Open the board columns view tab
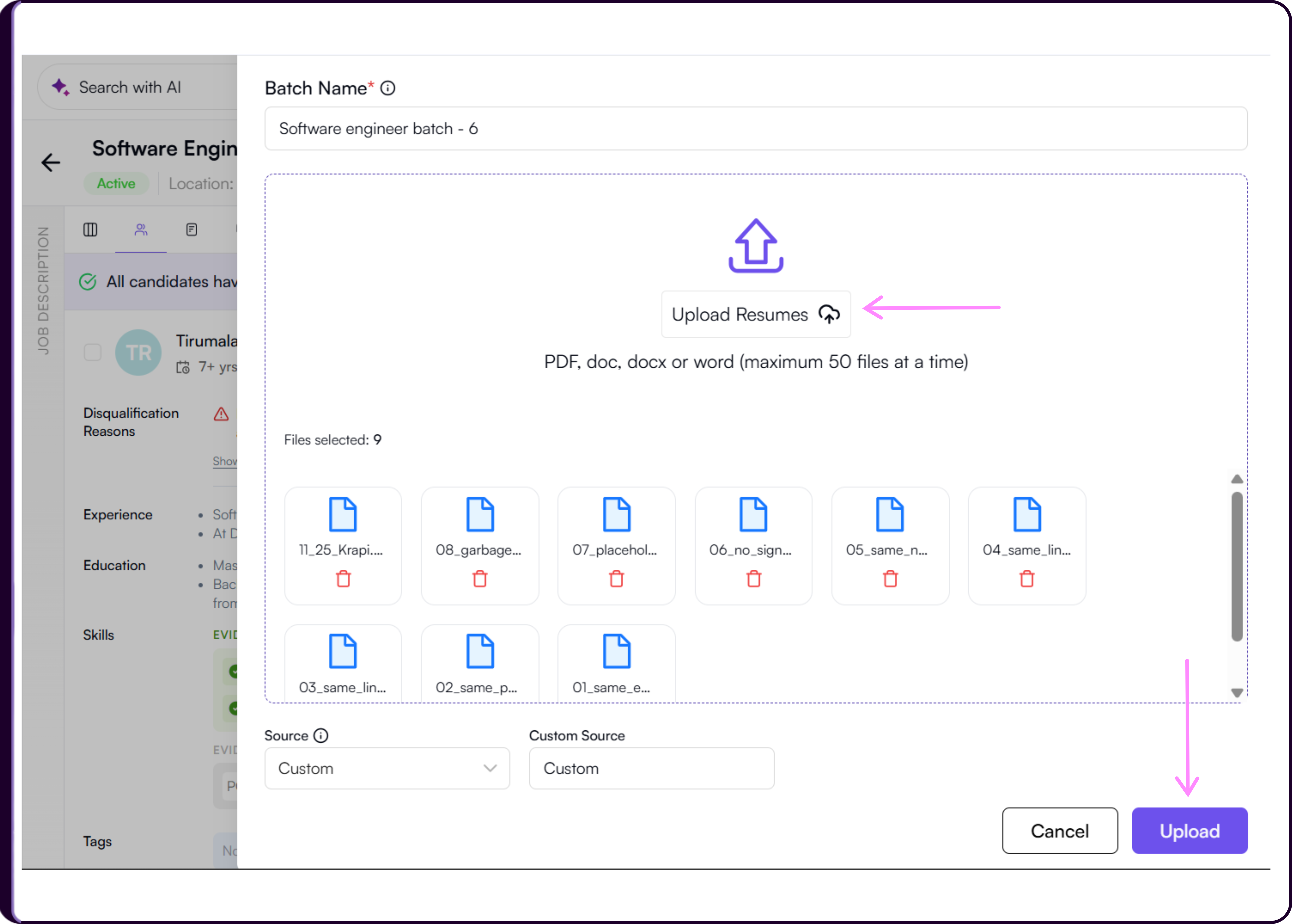This screenshot has height=924, width=1294. [90, 230]
